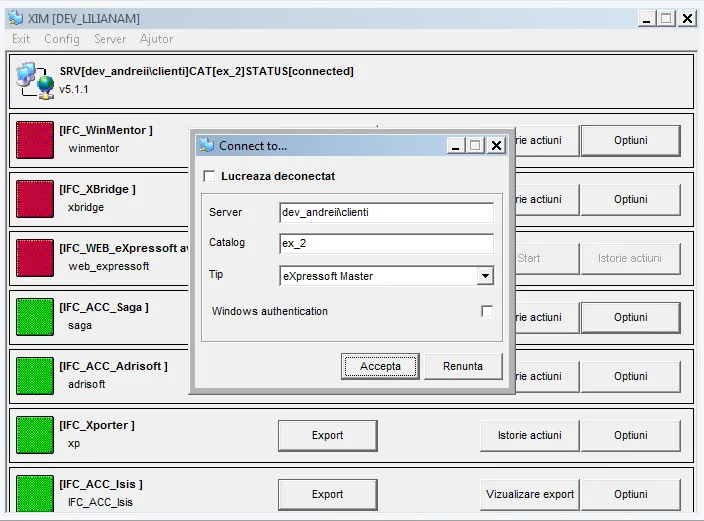704x521 pixels.
Task: Open the Server menu
Action: 110,39
